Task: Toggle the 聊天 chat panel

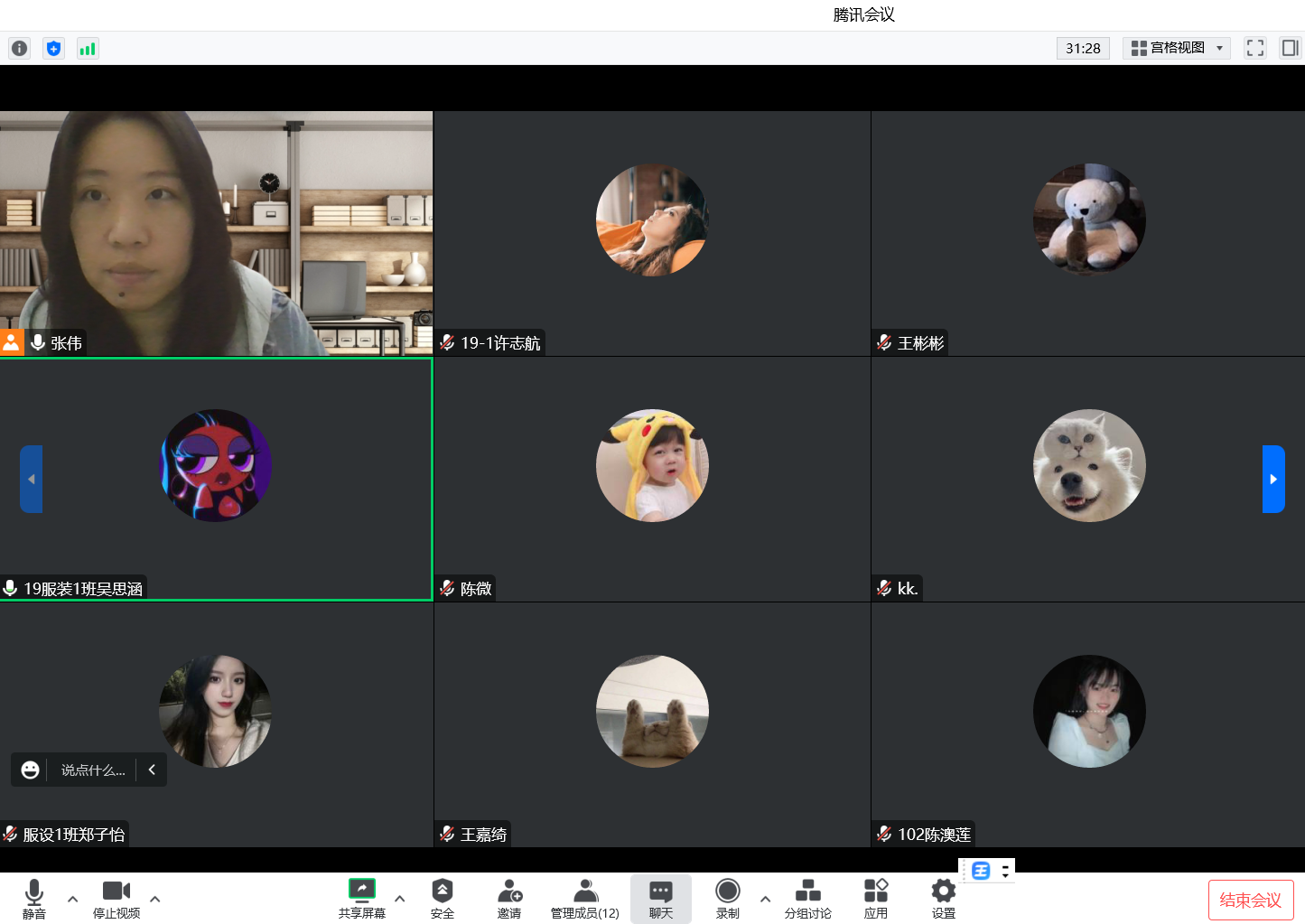Action: click(661, 899)
